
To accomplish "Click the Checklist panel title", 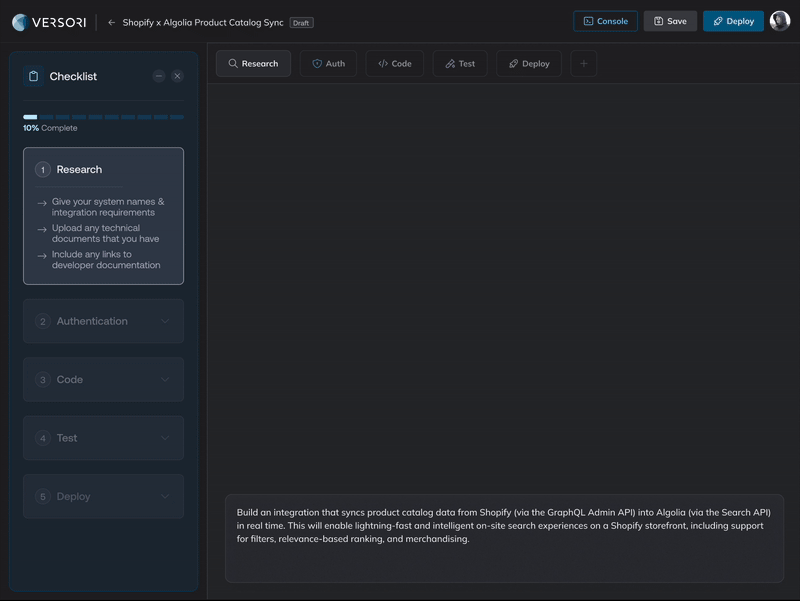I will click(x=73, y=77).
